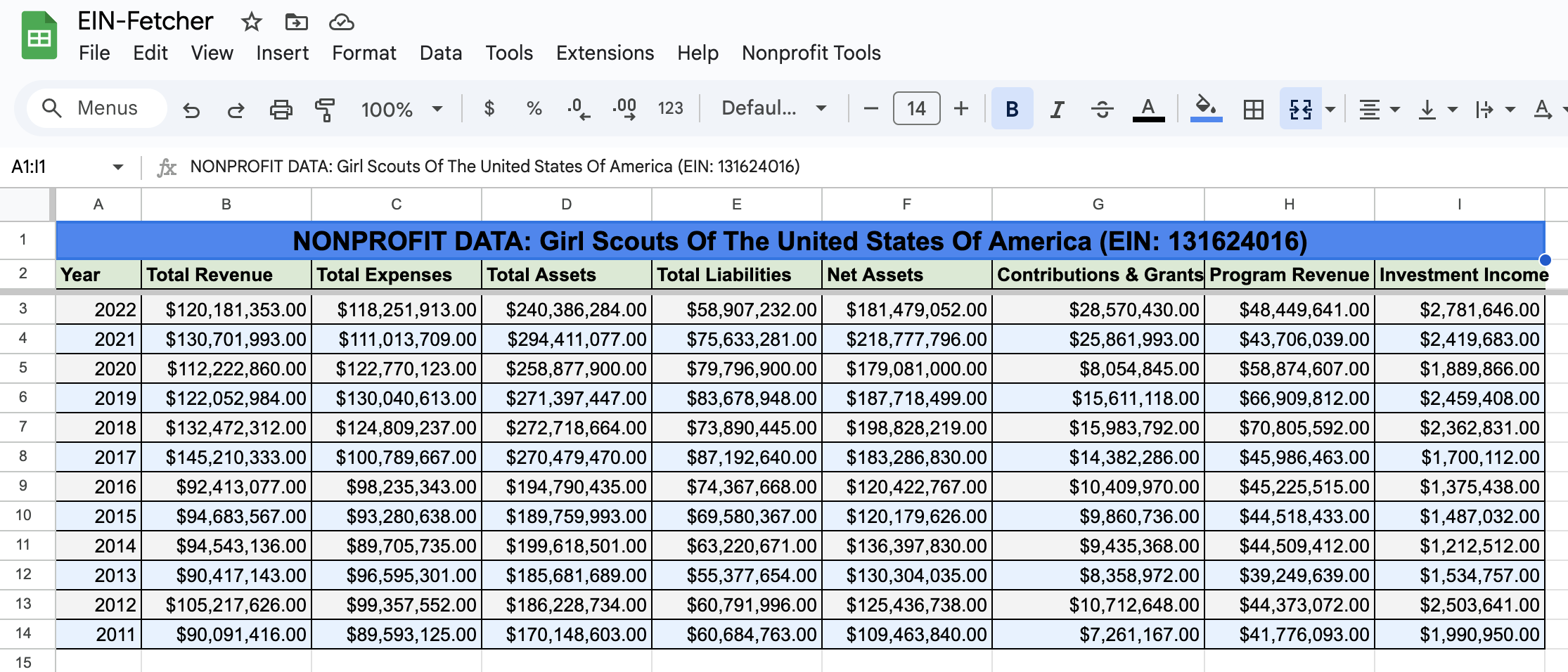Toggle Bold formatting
This screenshot has height=672, width=1568.
click(1012, 108)
